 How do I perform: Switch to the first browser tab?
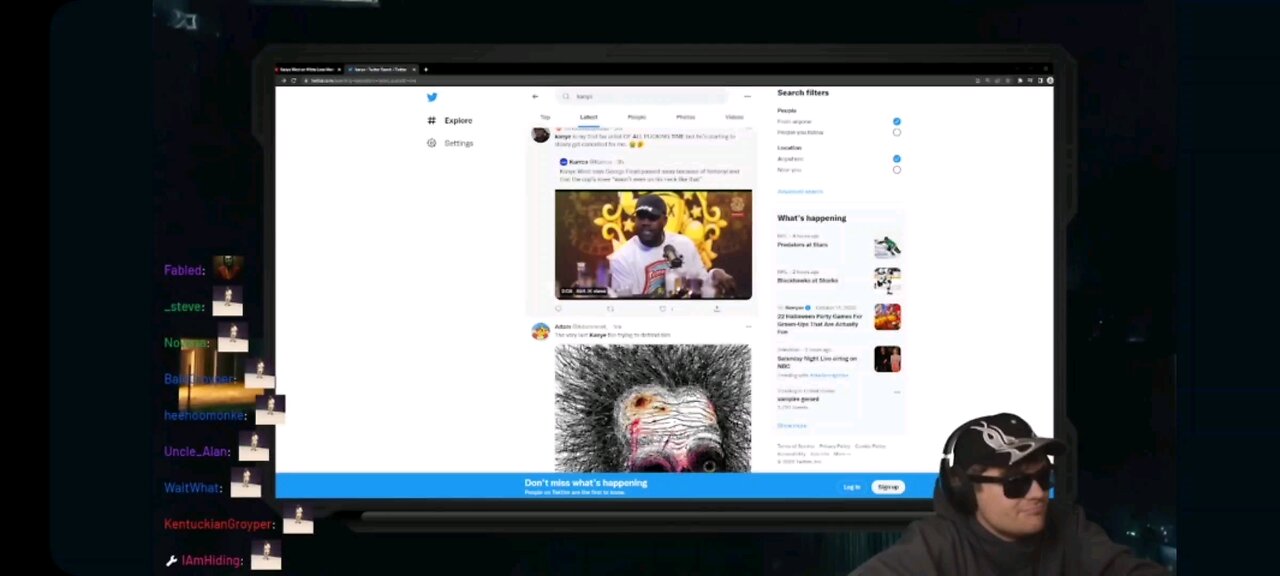point(309,69)
